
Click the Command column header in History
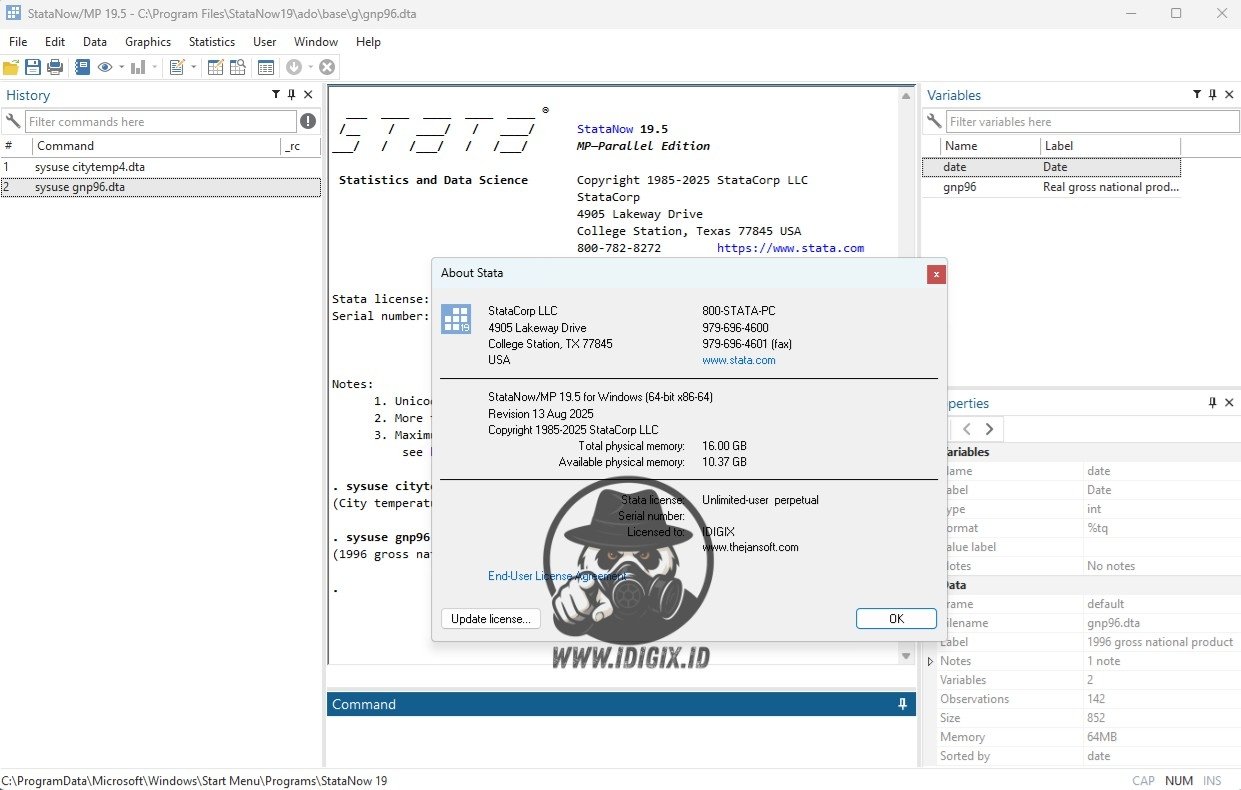pos(155,146)
